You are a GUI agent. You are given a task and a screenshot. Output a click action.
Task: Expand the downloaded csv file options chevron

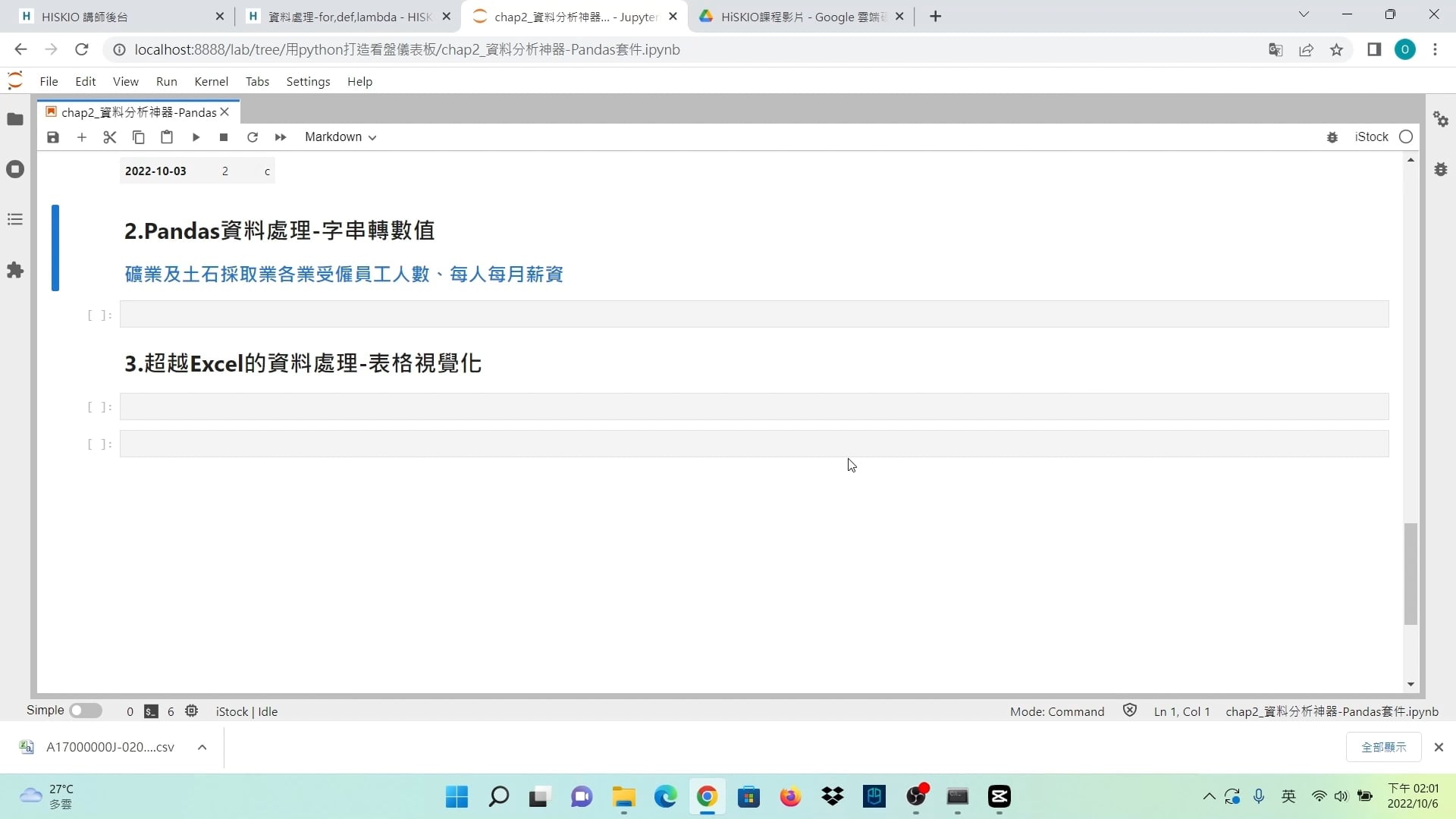pyautogui.click(x=202, y=747)
